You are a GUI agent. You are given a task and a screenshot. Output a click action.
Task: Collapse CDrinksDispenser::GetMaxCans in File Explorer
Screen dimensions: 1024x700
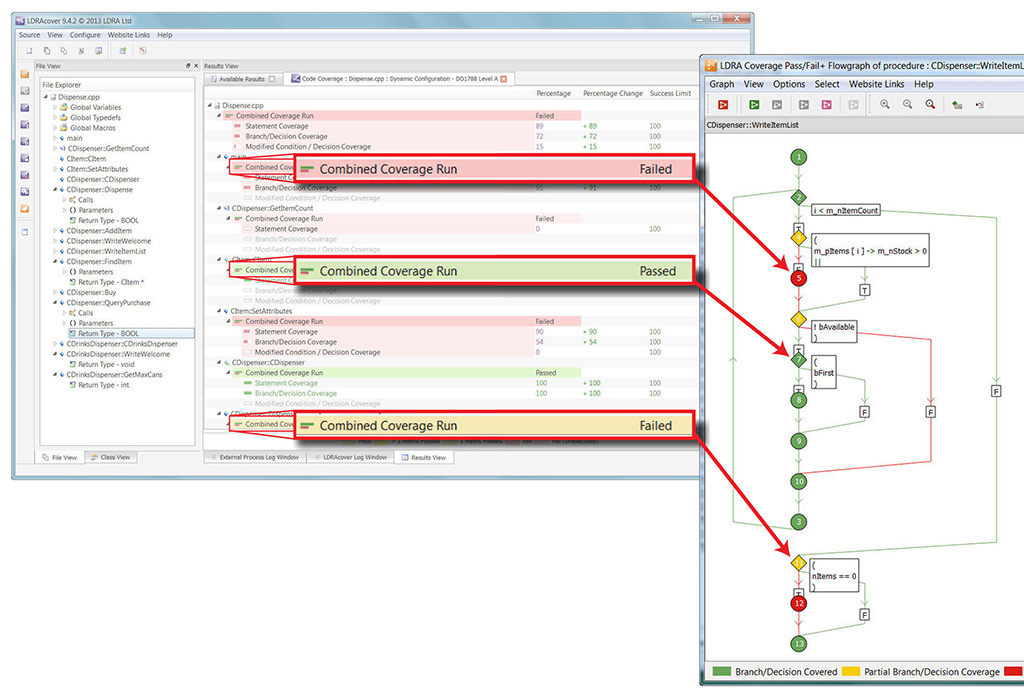tap(55, 375)
